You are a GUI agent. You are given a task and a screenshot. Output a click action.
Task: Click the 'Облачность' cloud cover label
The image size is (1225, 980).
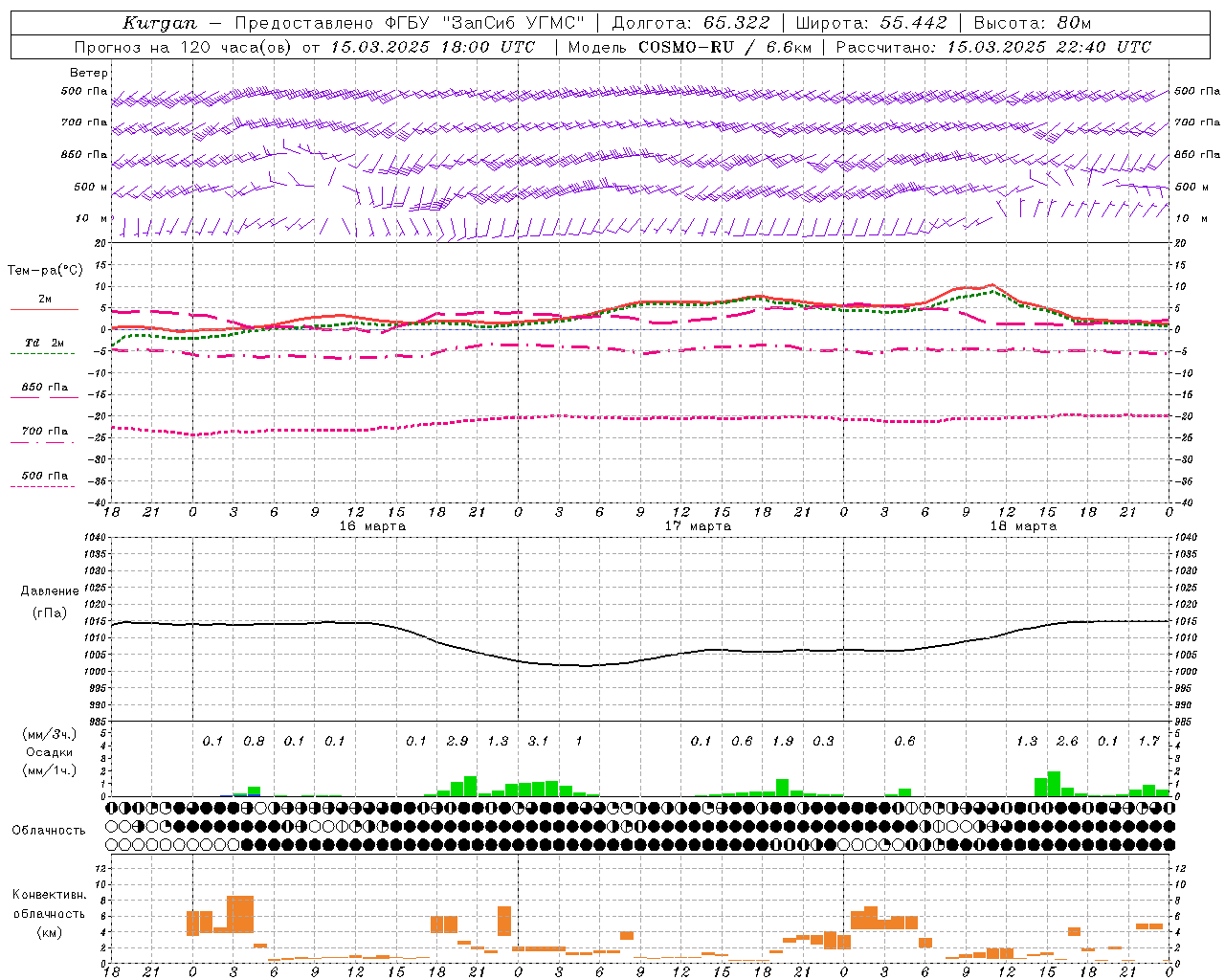[49, 831]
